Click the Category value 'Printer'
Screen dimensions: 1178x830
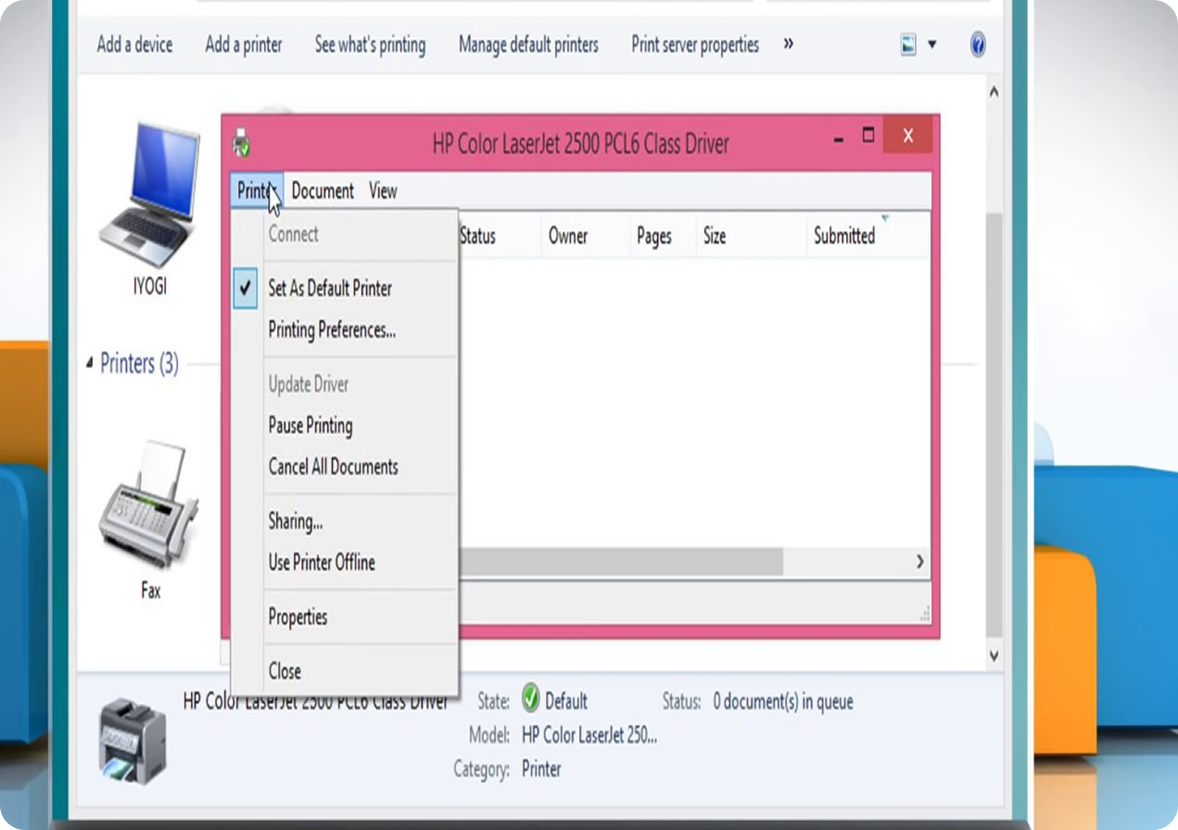pyautogui.click(x=541, y=769)
